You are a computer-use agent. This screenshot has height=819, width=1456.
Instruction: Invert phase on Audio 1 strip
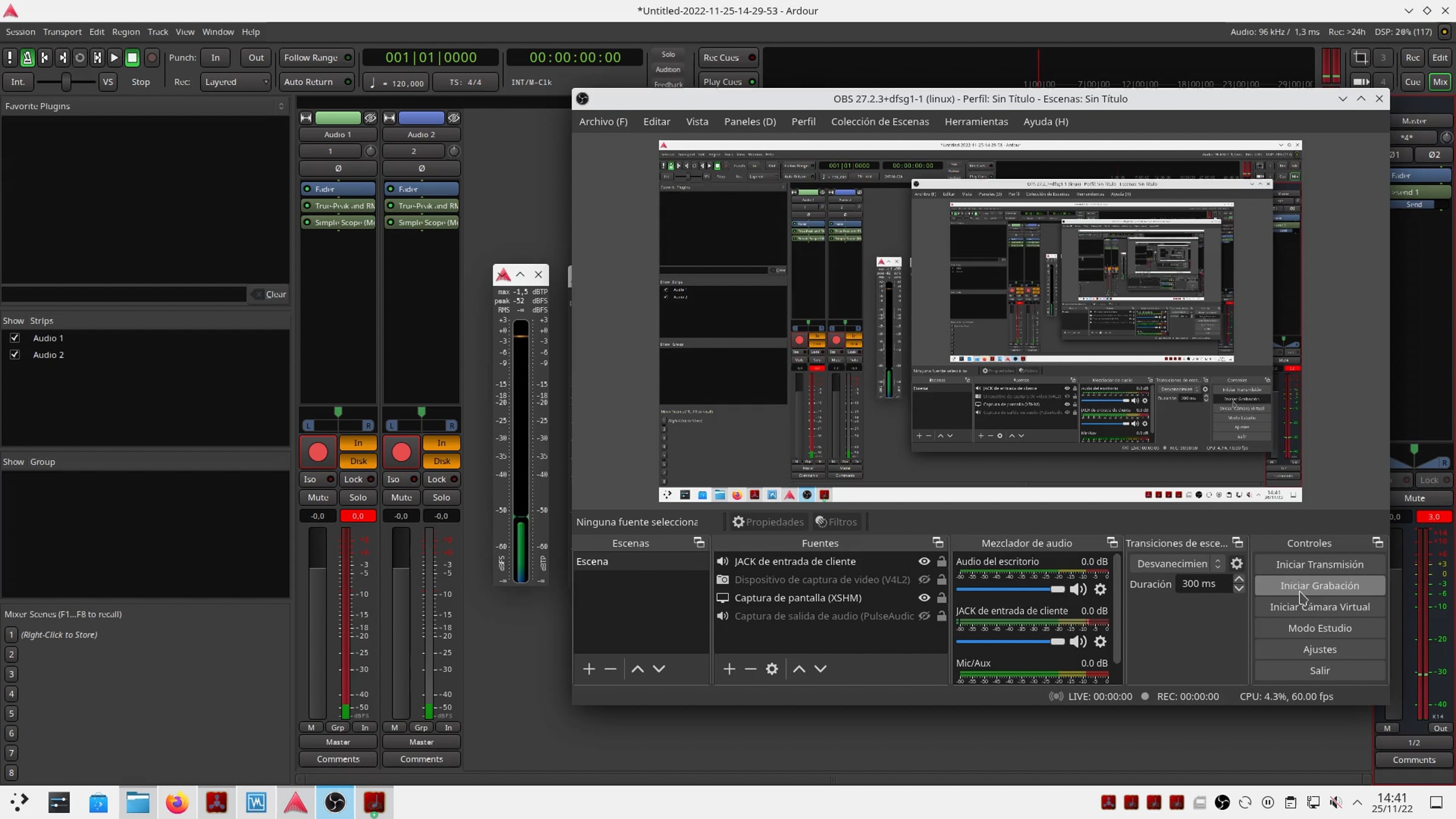pos(338,168)
